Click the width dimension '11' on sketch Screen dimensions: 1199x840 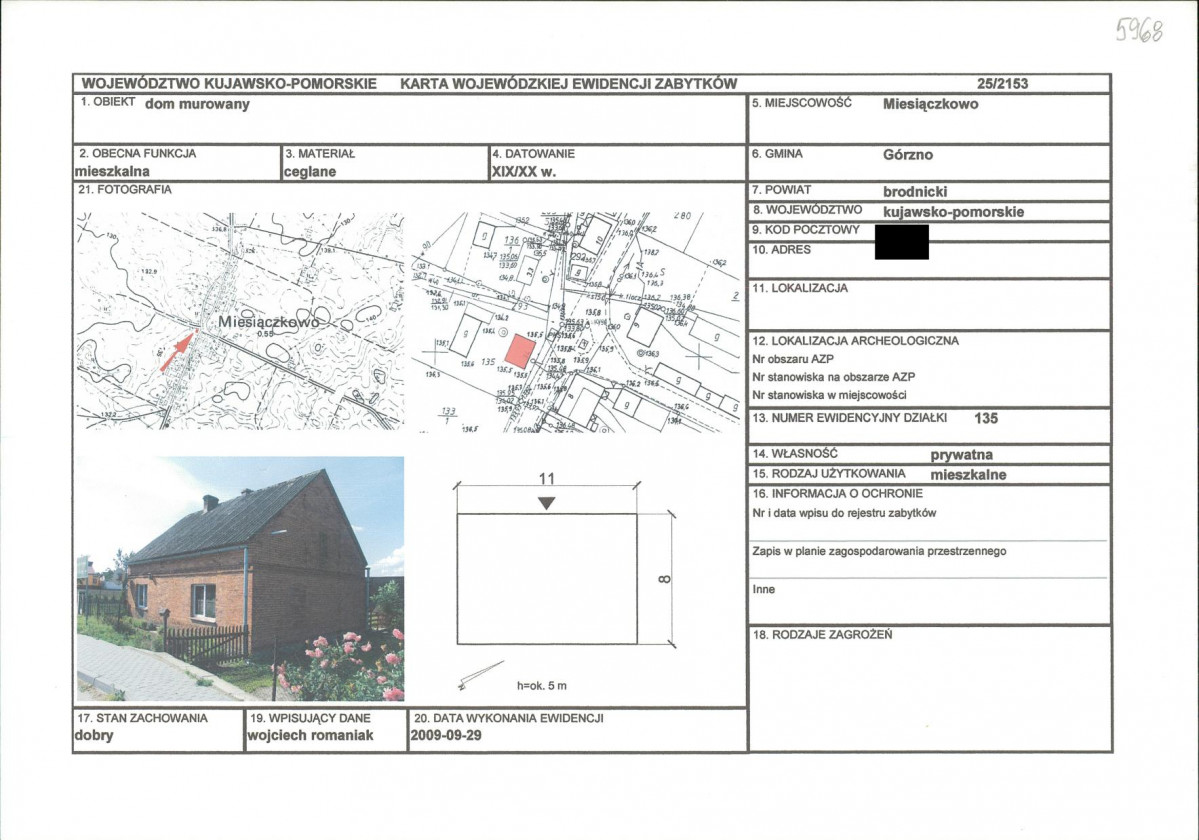pos(546,478)
